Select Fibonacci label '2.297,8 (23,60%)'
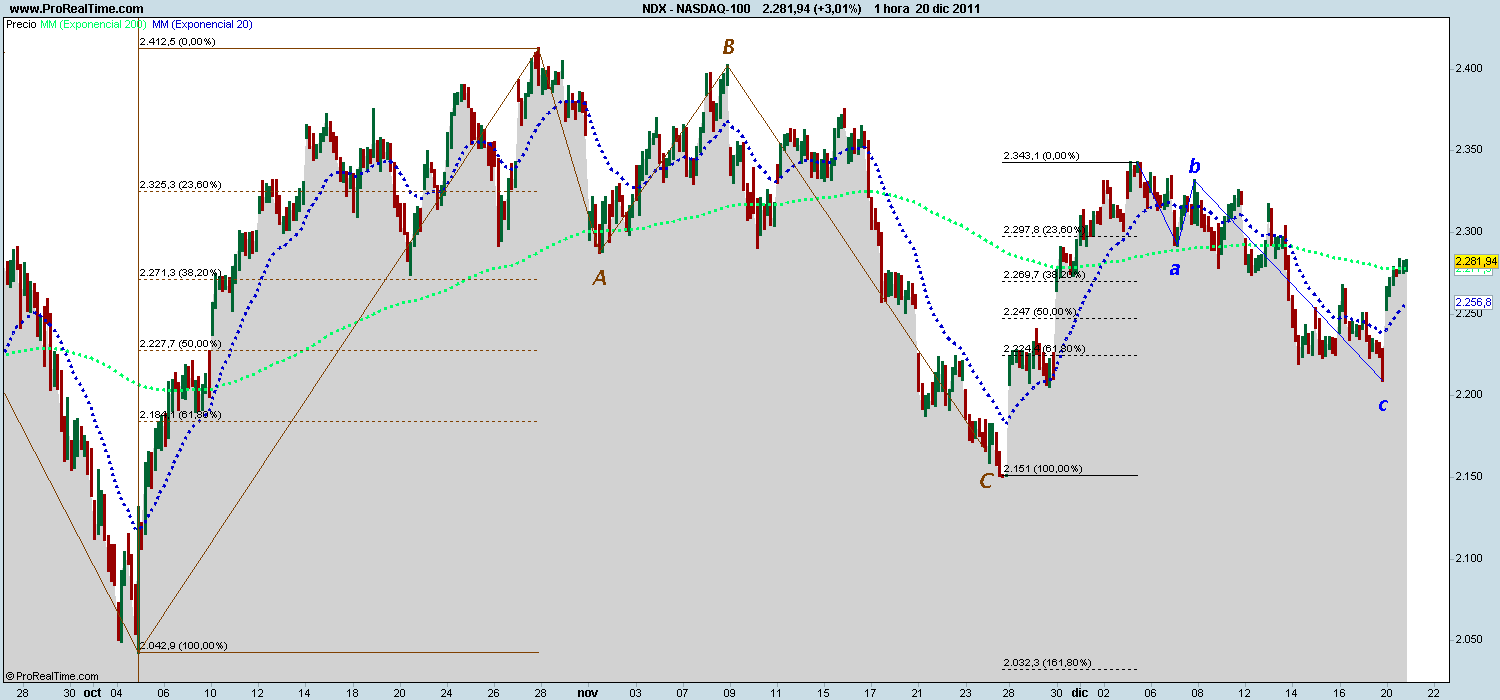Image resolution: width=1500 pixels, height=700 pixels. 1045,229
